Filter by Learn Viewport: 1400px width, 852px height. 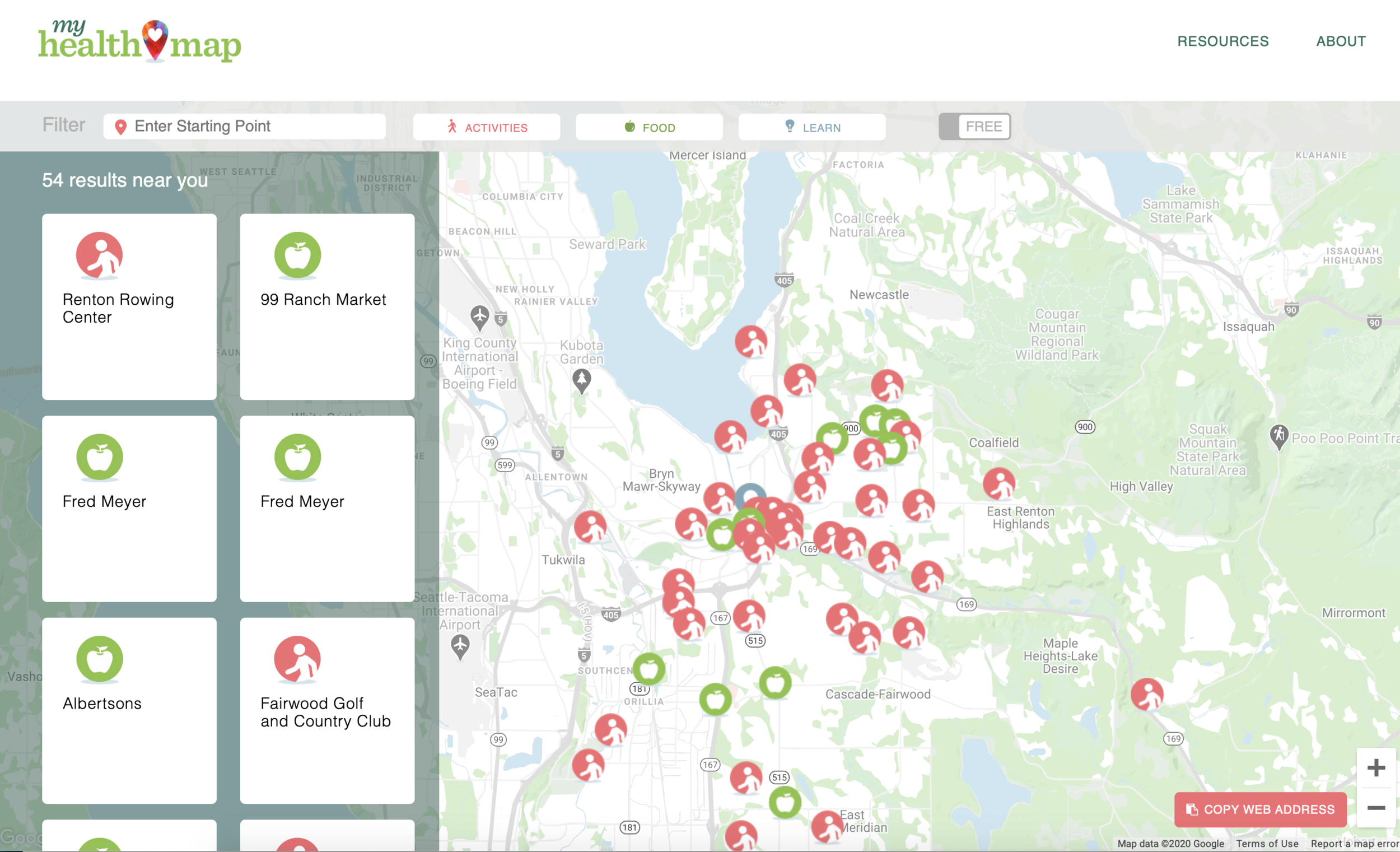(812, 127)
